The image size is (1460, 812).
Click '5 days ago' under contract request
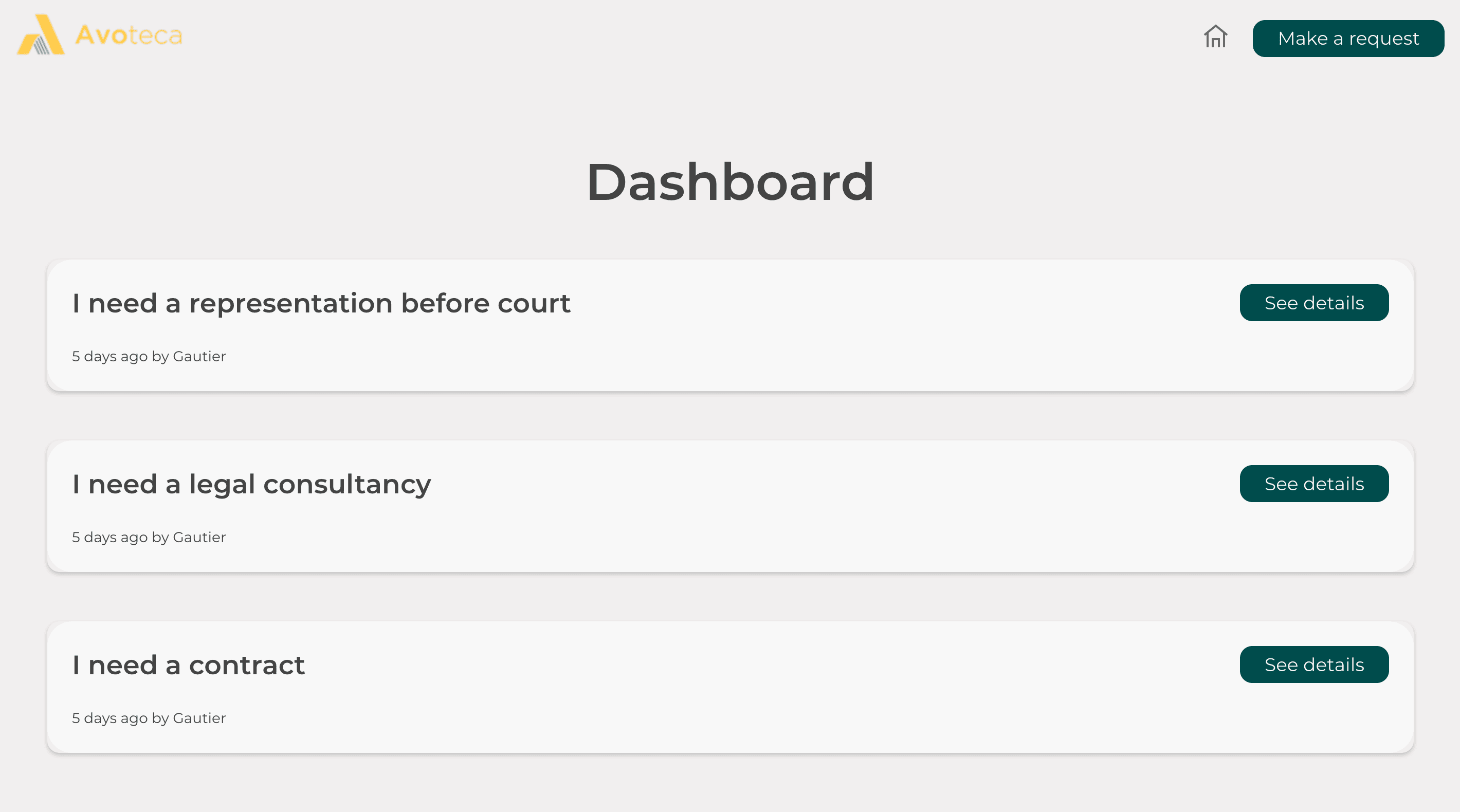click(x=110, y=718)
